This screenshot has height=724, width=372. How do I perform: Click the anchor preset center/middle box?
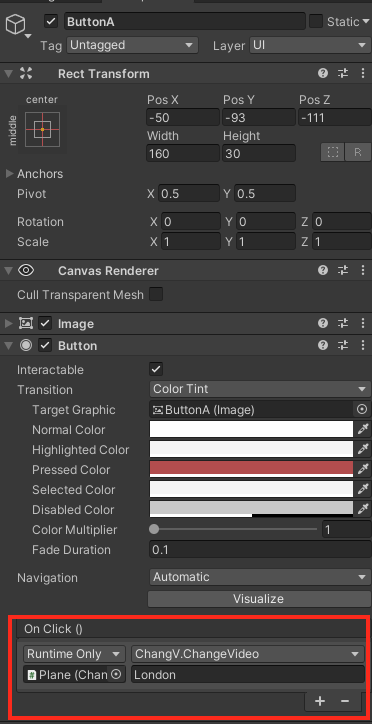(42, 129)
